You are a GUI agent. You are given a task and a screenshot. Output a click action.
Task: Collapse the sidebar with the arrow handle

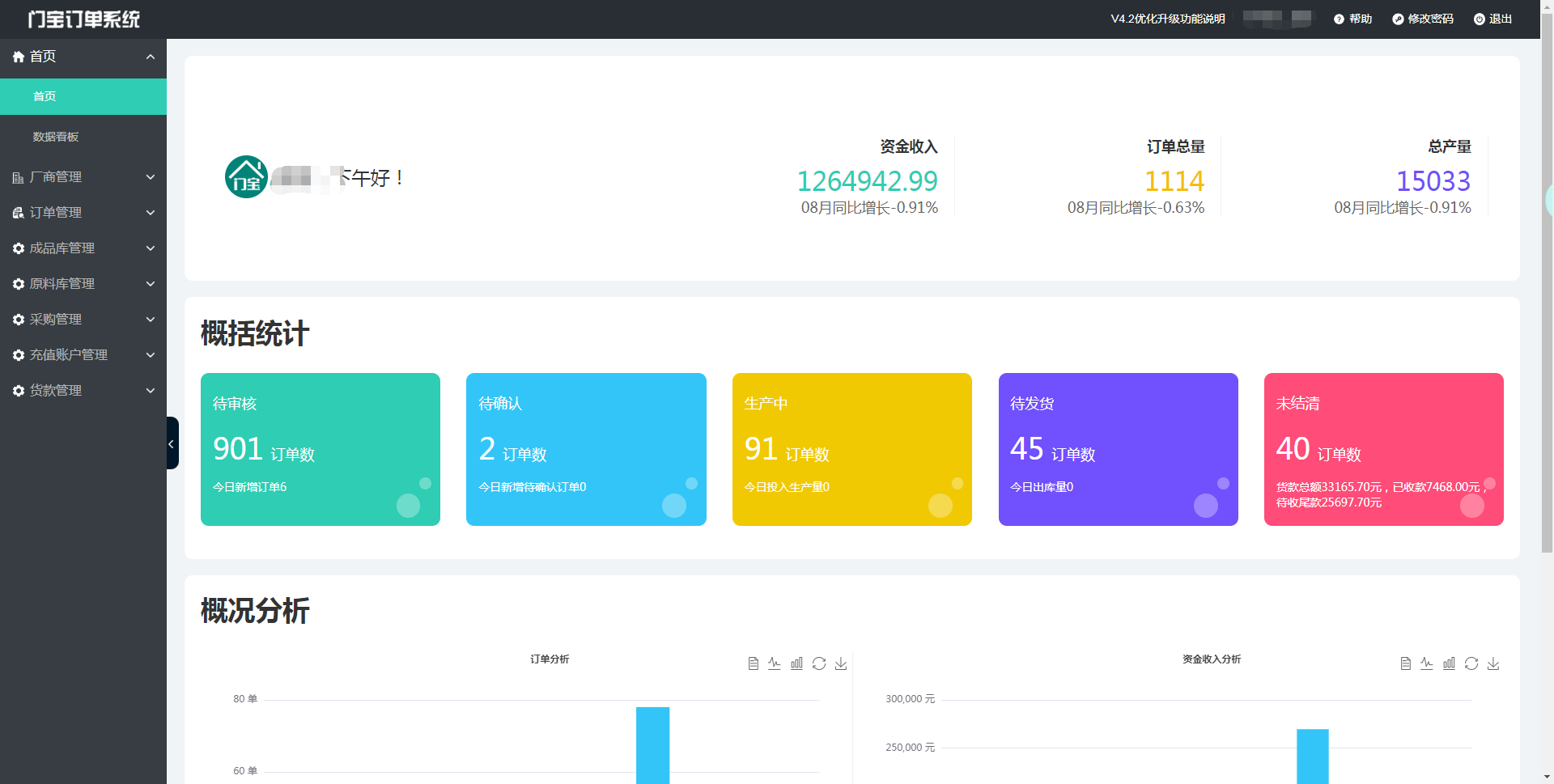[172, 443]
